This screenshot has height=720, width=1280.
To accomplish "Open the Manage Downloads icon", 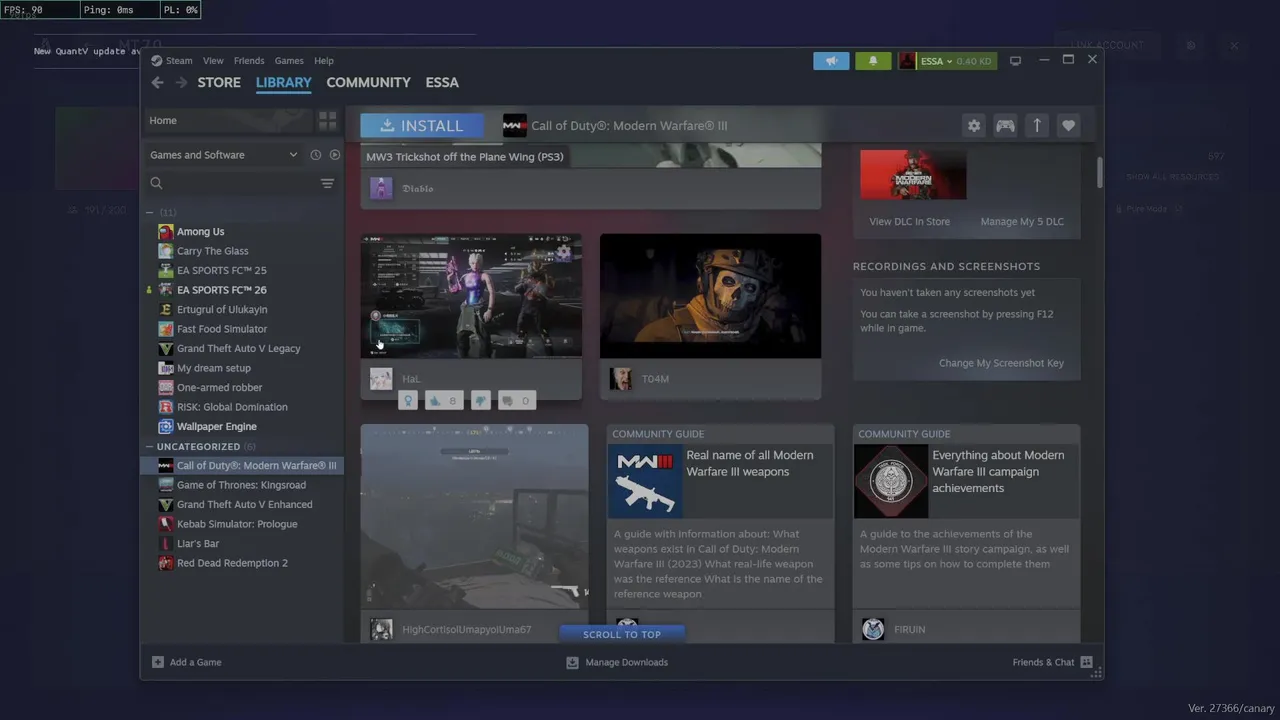I will coord(572,662).
